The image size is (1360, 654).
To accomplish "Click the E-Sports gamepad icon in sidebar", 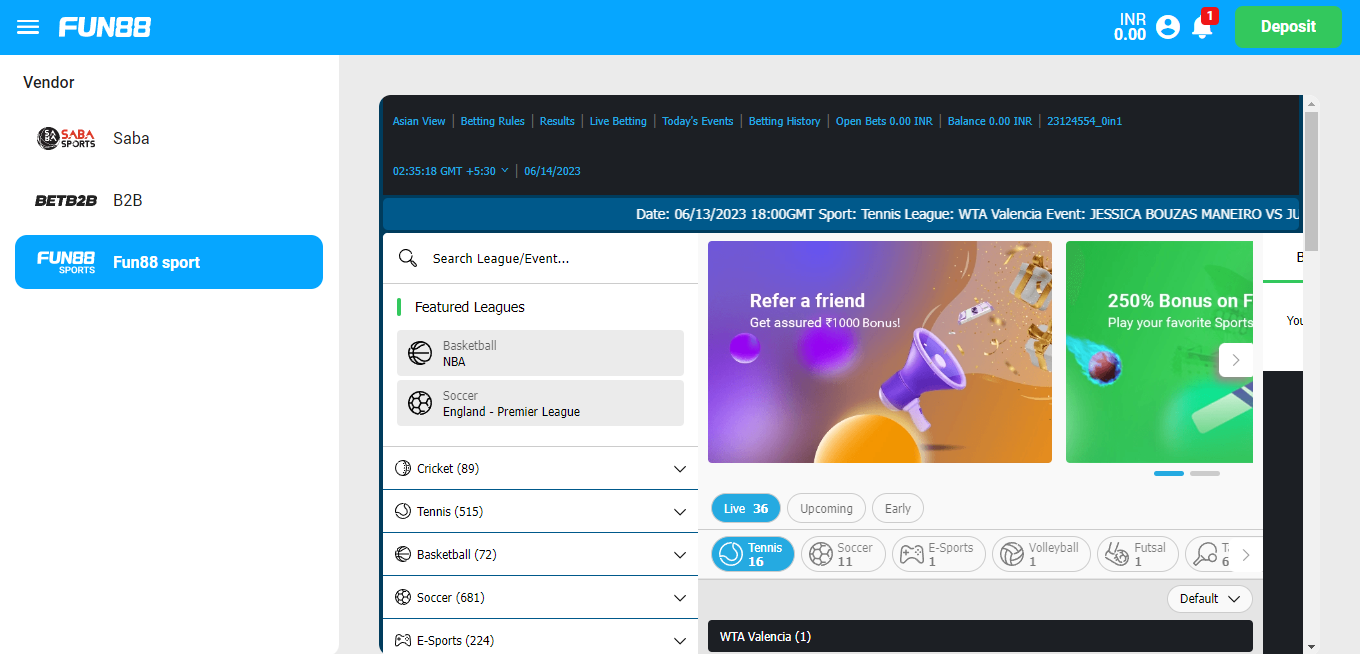I will coord(403,640).
